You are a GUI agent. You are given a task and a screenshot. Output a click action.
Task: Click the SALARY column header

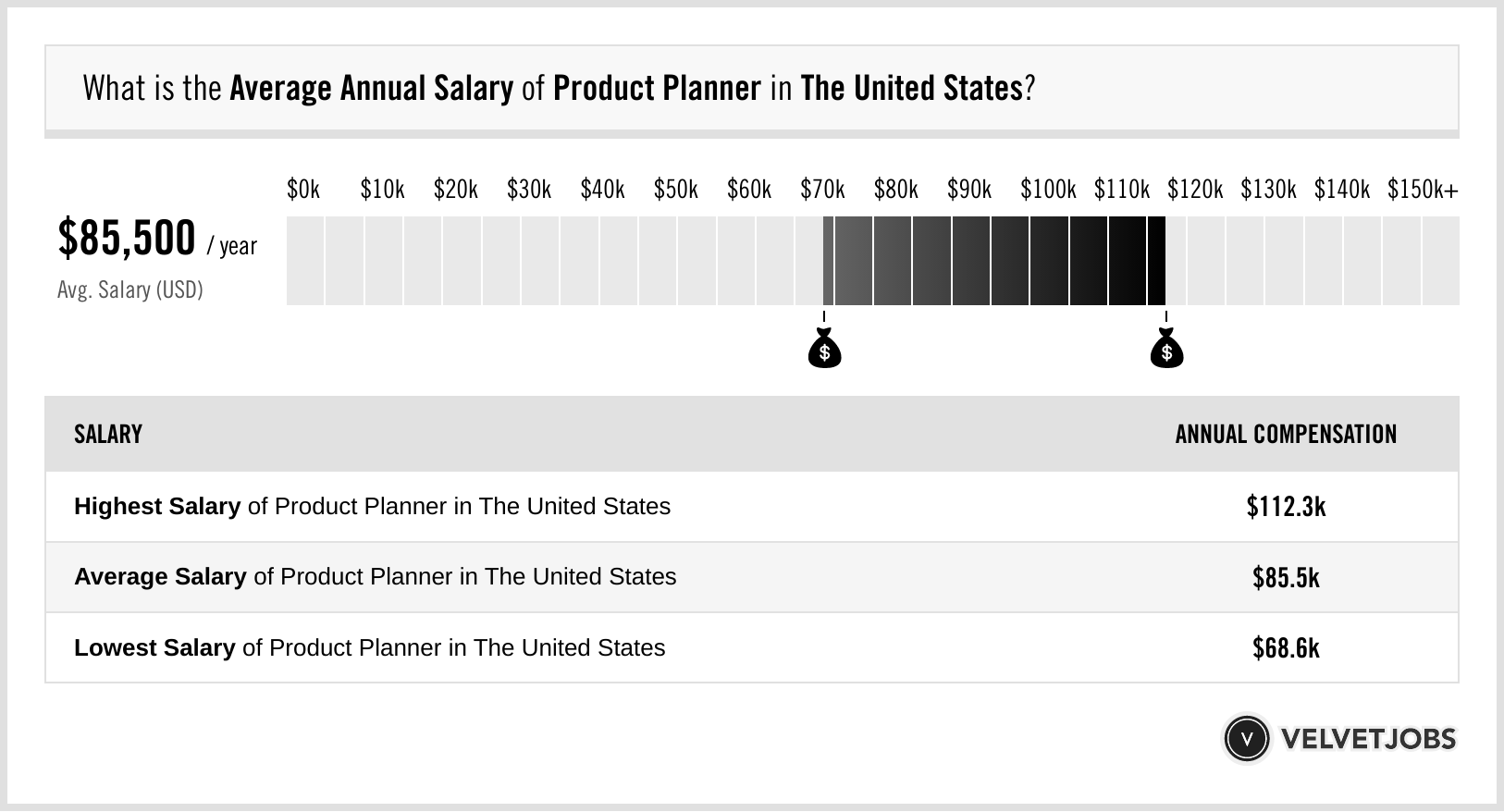tap(108, 435)
